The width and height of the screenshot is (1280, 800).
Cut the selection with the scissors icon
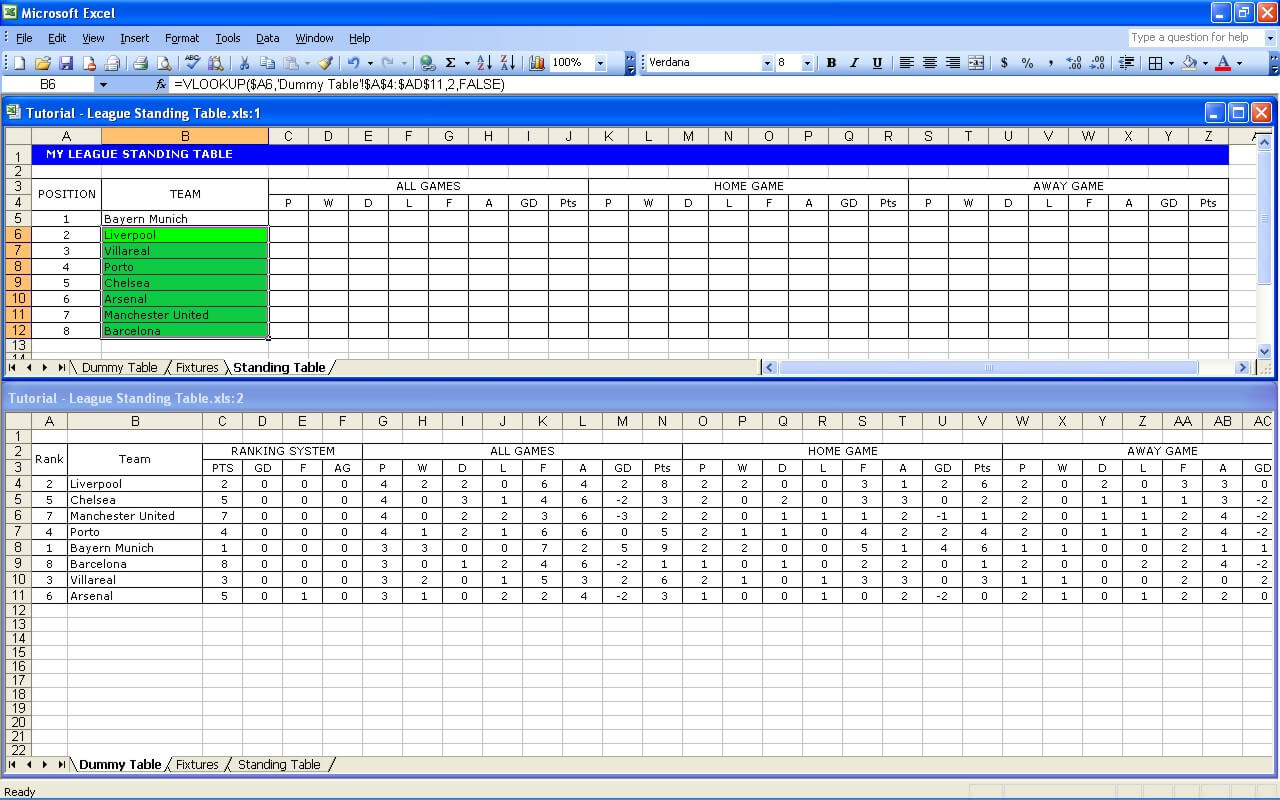[244, 63]
